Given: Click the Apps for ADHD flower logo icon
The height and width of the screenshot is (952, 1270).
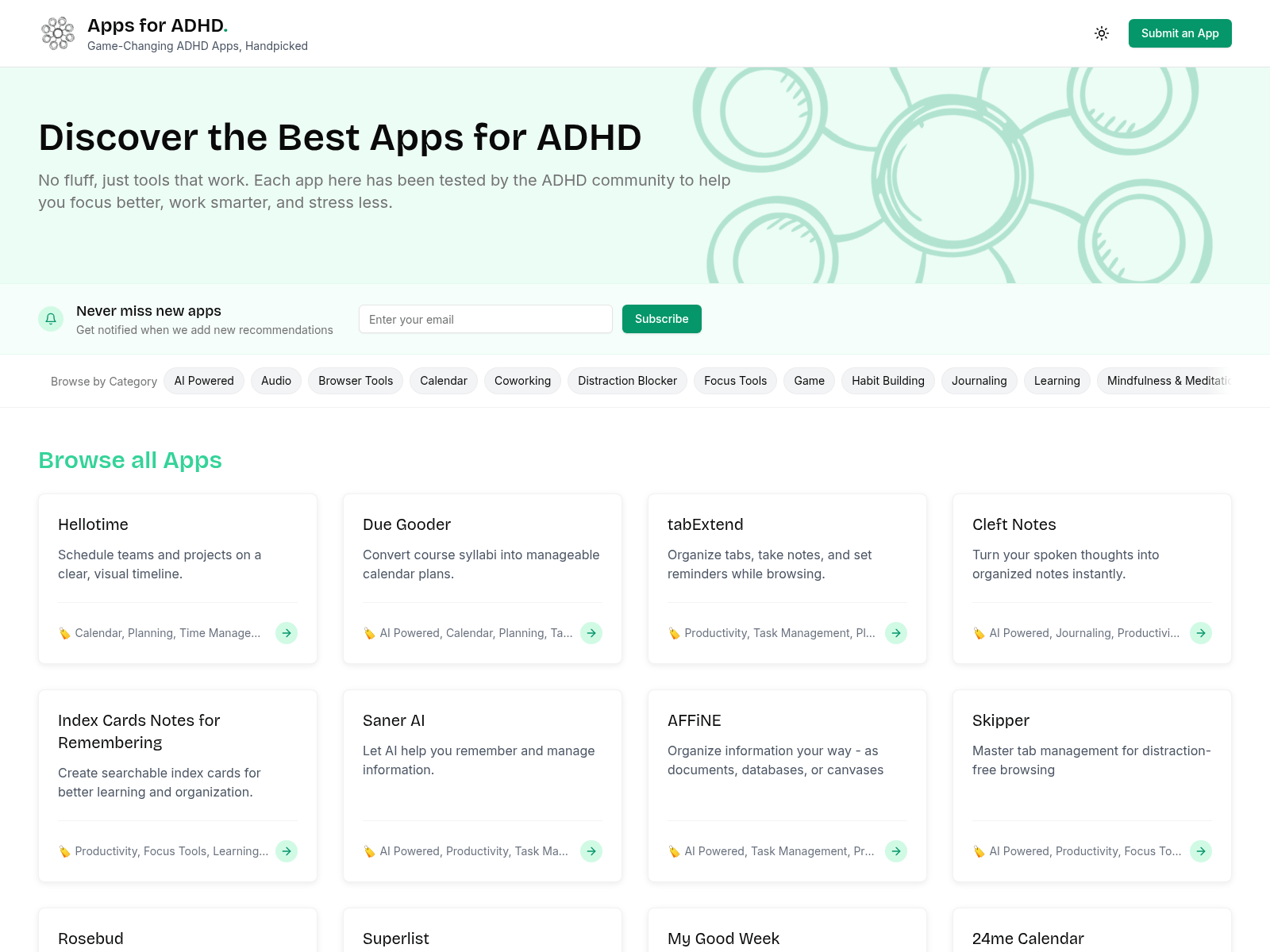Looking at the screenshot, I should [57, 33].
